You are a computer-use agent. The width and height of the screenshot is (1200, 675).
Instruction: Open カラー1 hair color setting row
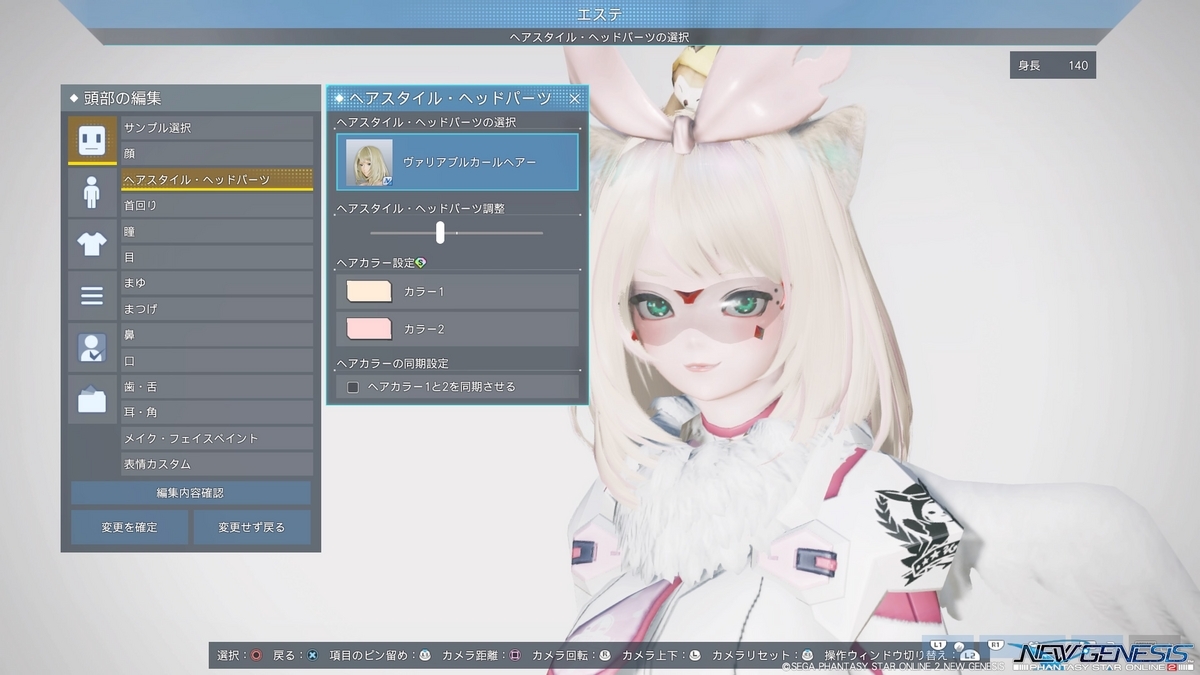point(457,291)
